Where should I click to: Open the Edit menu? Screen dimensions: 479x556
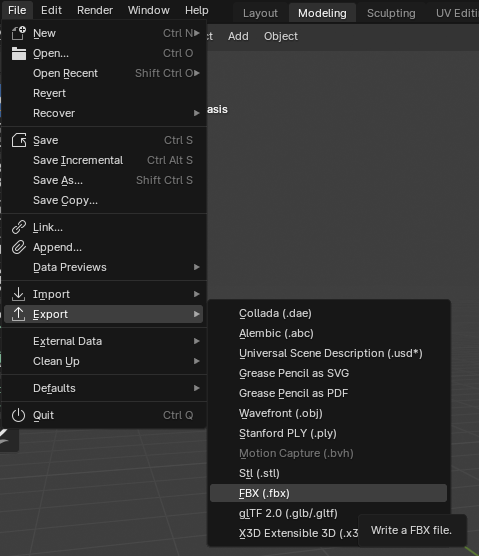click(51, 10)
